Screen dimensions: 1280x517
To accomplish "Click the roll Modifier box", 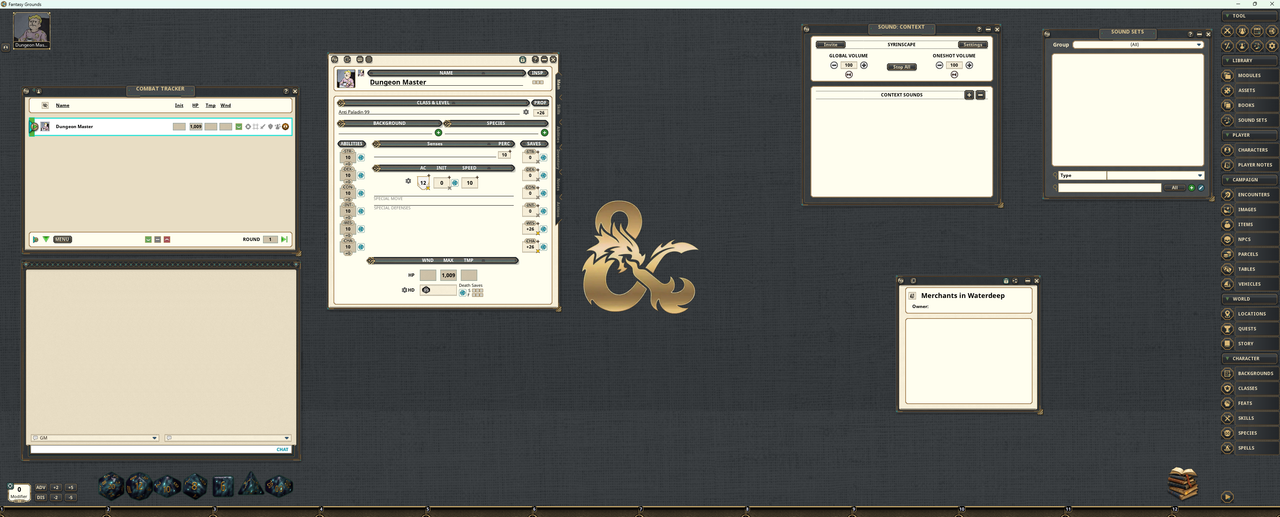I will pyautogui.click(x=19, y=491).
